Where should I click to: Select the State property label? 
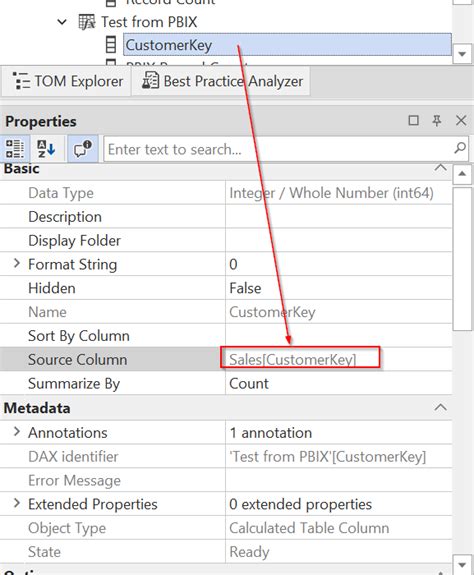point(44,552)
